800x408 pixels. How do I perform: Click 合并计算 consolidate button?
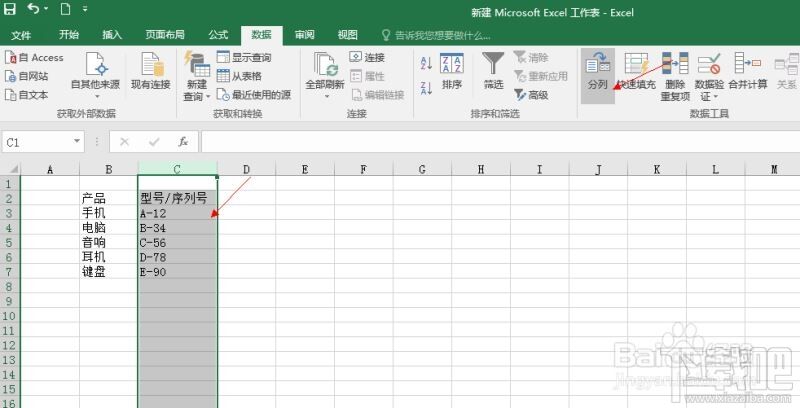(x=747, y=71)
